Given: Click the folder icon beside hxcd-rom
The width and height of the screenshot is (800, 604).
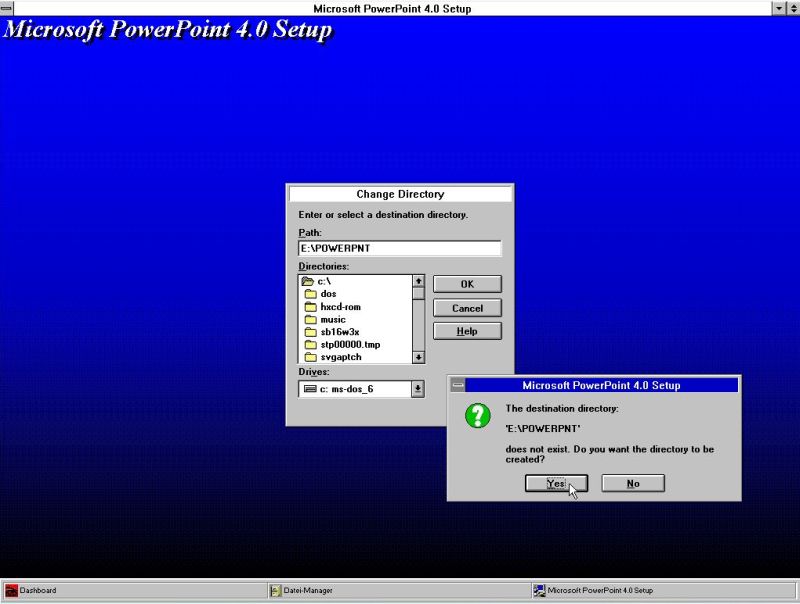Looking at the screenshot, I should tap(311, 307).
